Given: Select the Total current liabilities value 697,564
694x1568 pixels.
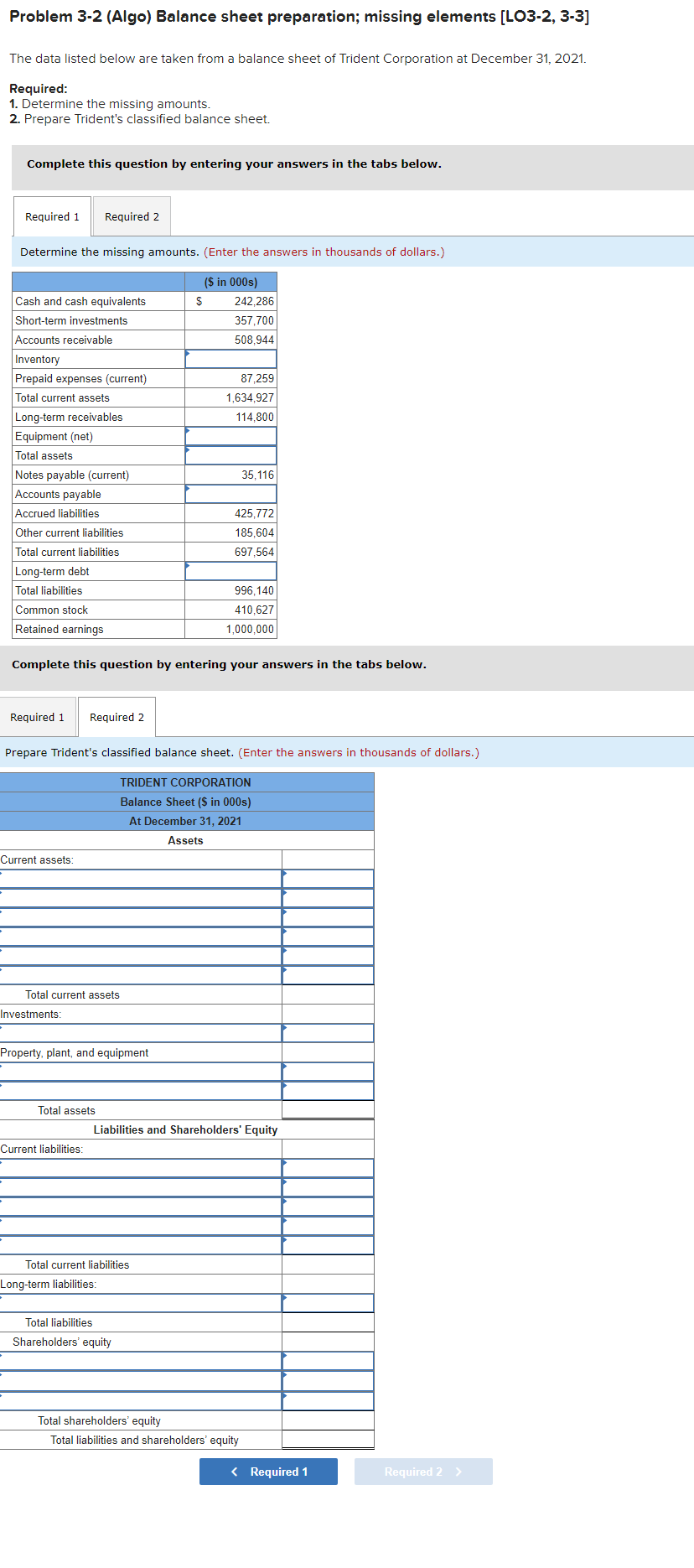Looking at the screenshot, I should click(254, 552).
